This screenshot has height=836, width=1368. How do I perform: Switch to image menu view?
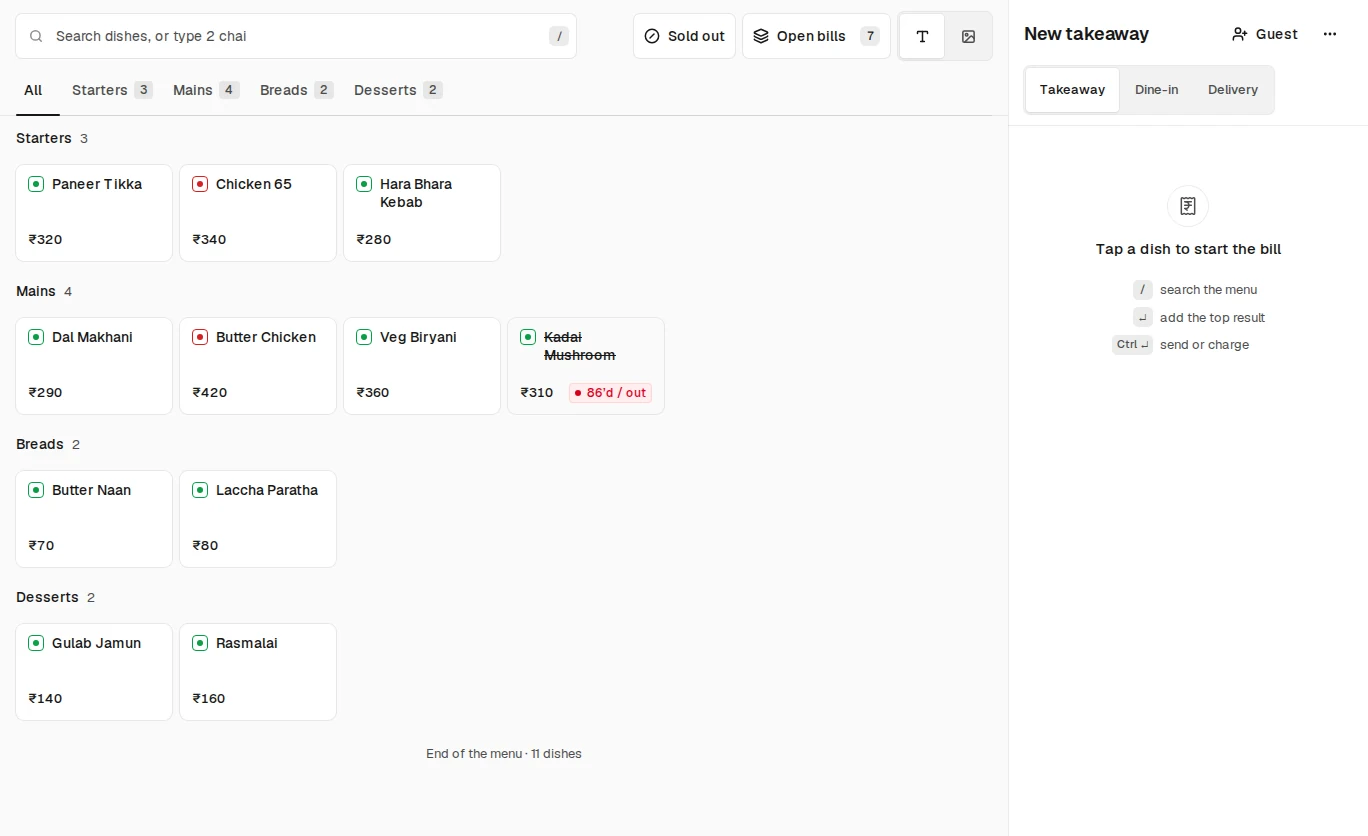(x=968, y=36)
